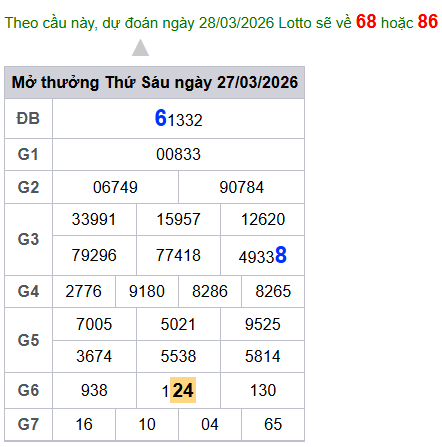Click the G1 row label
The image size is (442, 447).
[28, 154]
